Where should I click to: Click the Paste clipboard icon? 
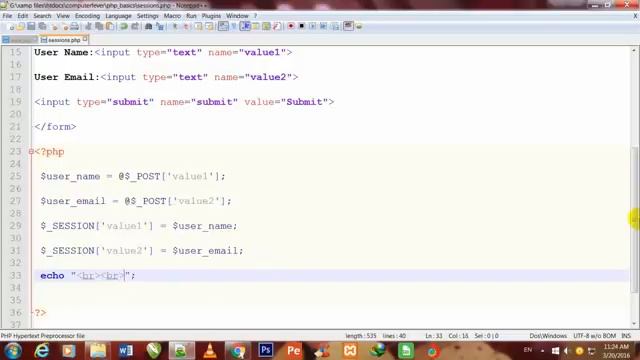tap(110, 27)
